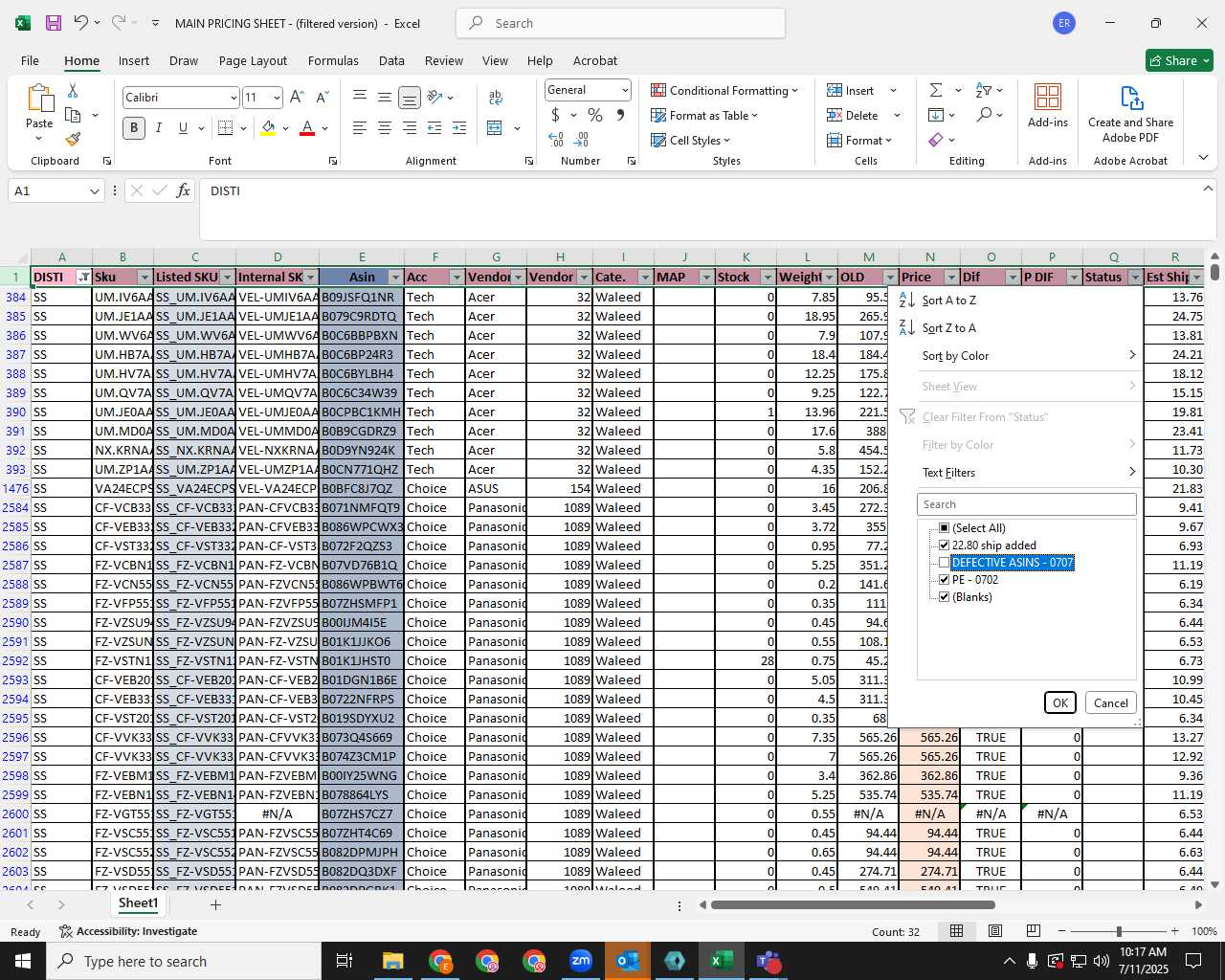Switch to Page Break Preview
This screenshot has height=980, width=1225.
pyautogui.click(x=1034, y=931)
